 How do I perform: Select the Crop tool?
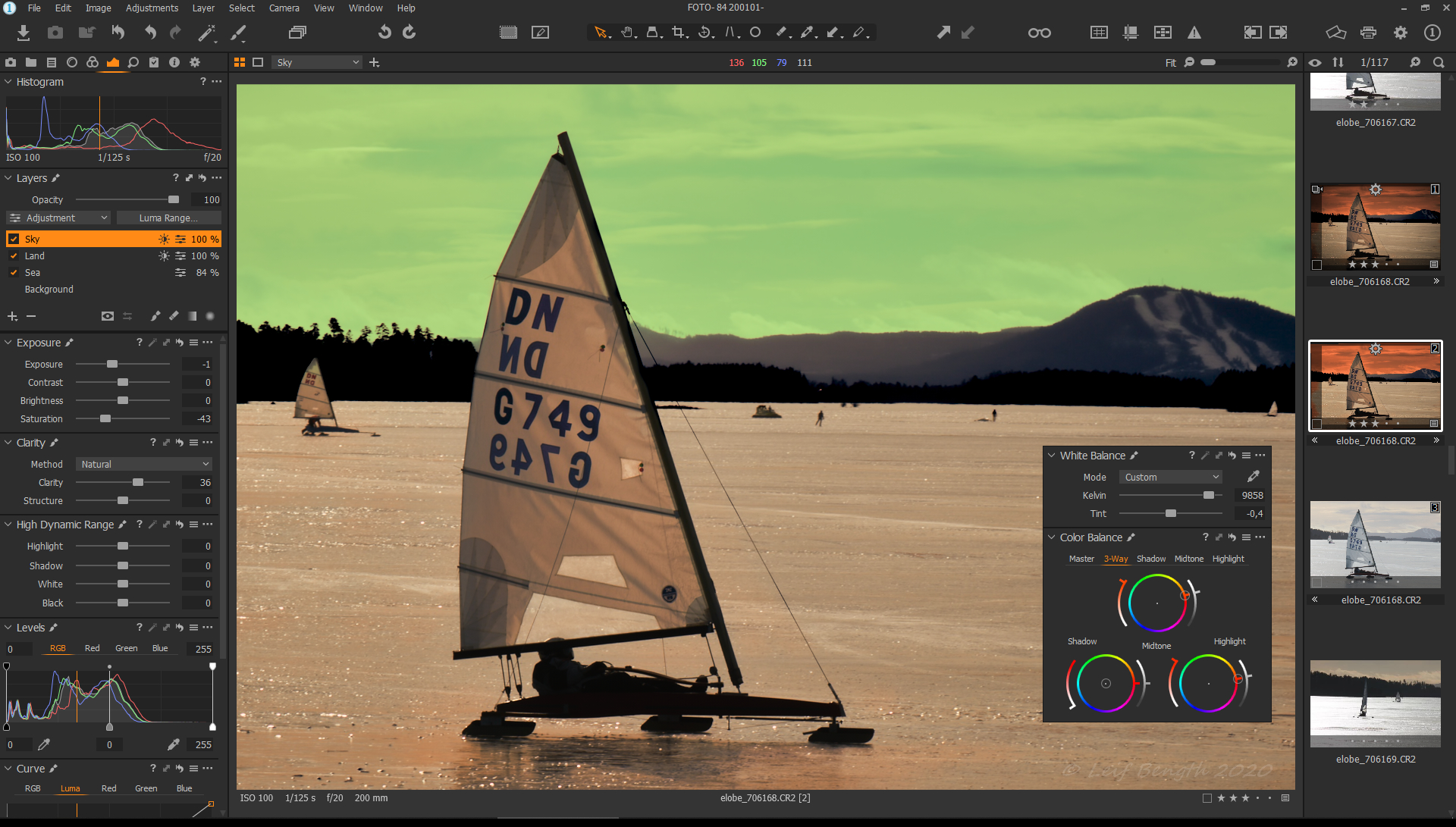tap(679, 33)
